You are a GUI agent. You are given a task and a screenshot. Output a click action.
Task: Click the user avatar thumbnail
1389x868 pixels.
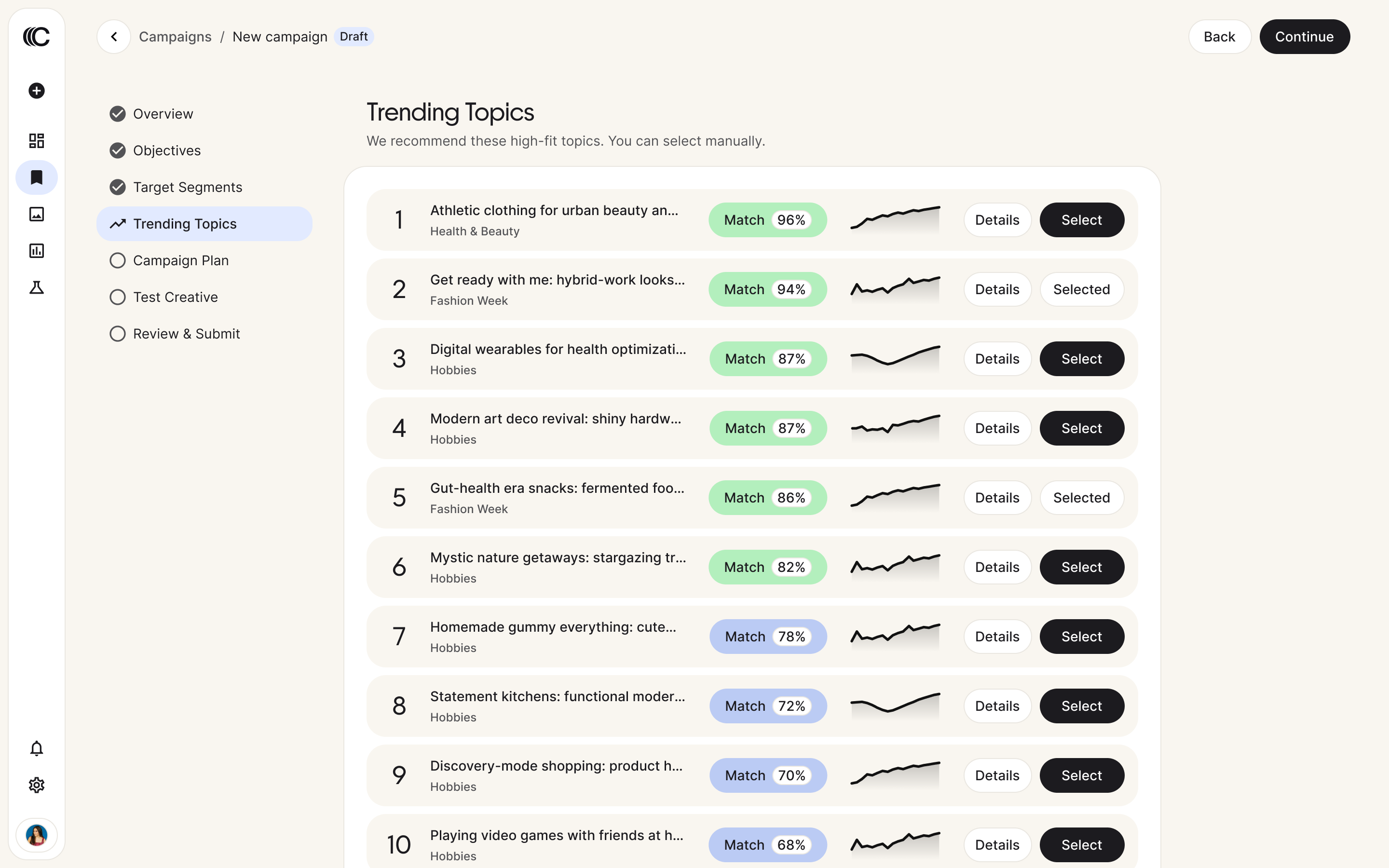point(36,835)
